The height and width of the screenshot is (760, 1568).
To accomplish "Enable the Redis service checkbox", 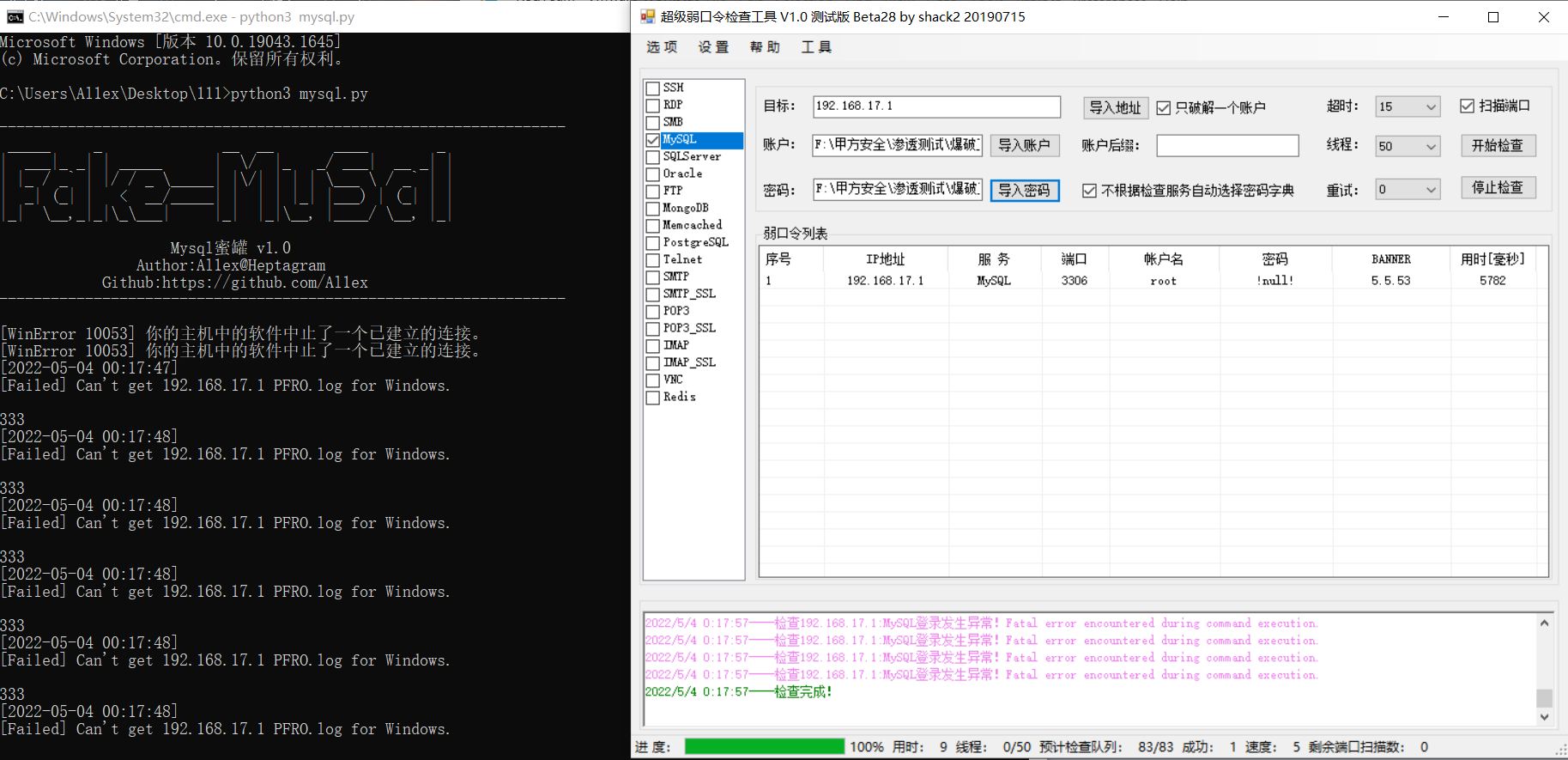I will coord(653,398).
